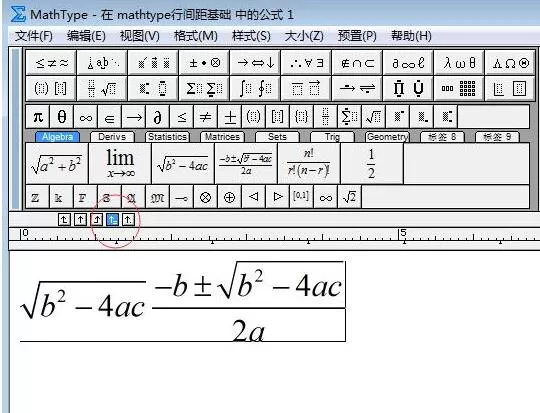Insert the left triangle symbol ◁
540x413 pixels.
click(253, 197)
